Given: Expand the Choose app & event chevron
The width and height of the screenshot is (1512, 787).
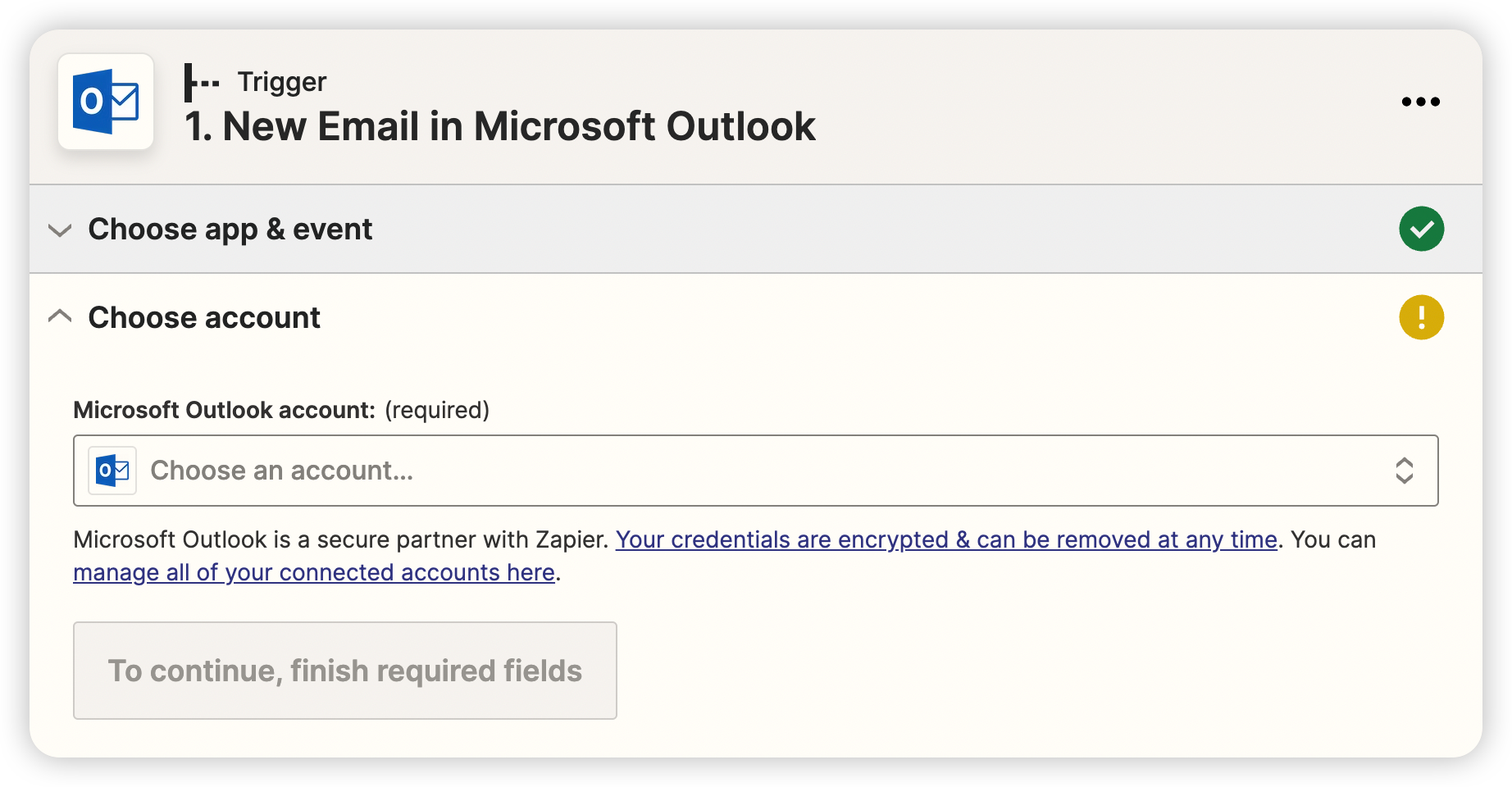Looking at the screenshot, I should (60, 230).
